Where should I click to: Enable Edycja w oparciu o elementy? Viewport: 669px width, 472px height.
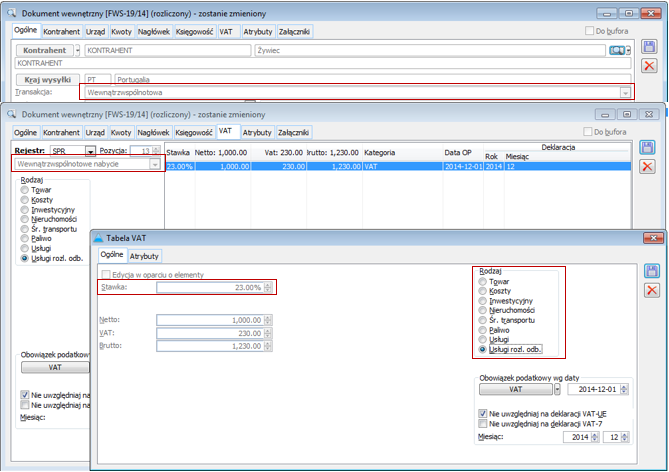[106, 274]
